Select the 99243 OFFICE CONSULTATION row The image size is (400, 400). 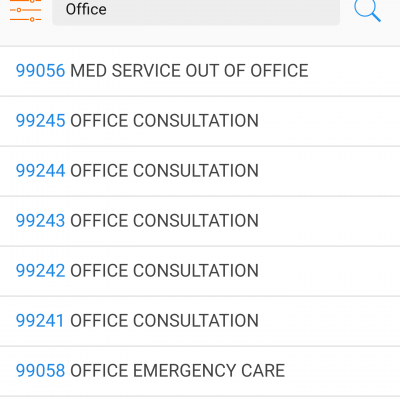pos(200,221)
